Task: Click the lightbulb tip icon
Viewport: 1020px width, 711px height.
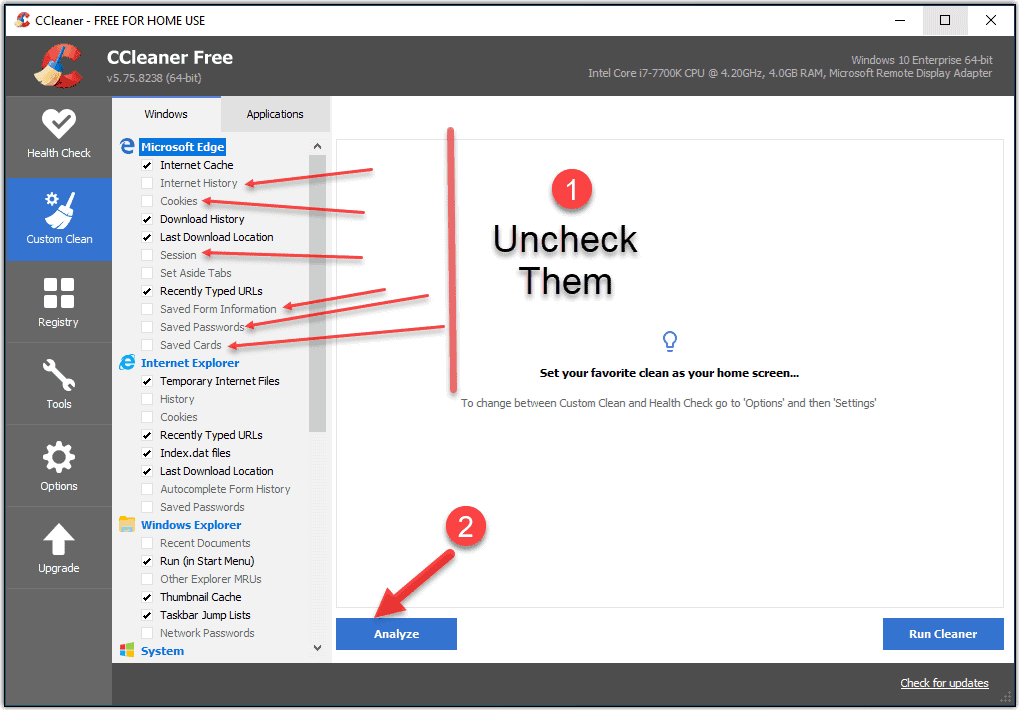Action: 669,341
